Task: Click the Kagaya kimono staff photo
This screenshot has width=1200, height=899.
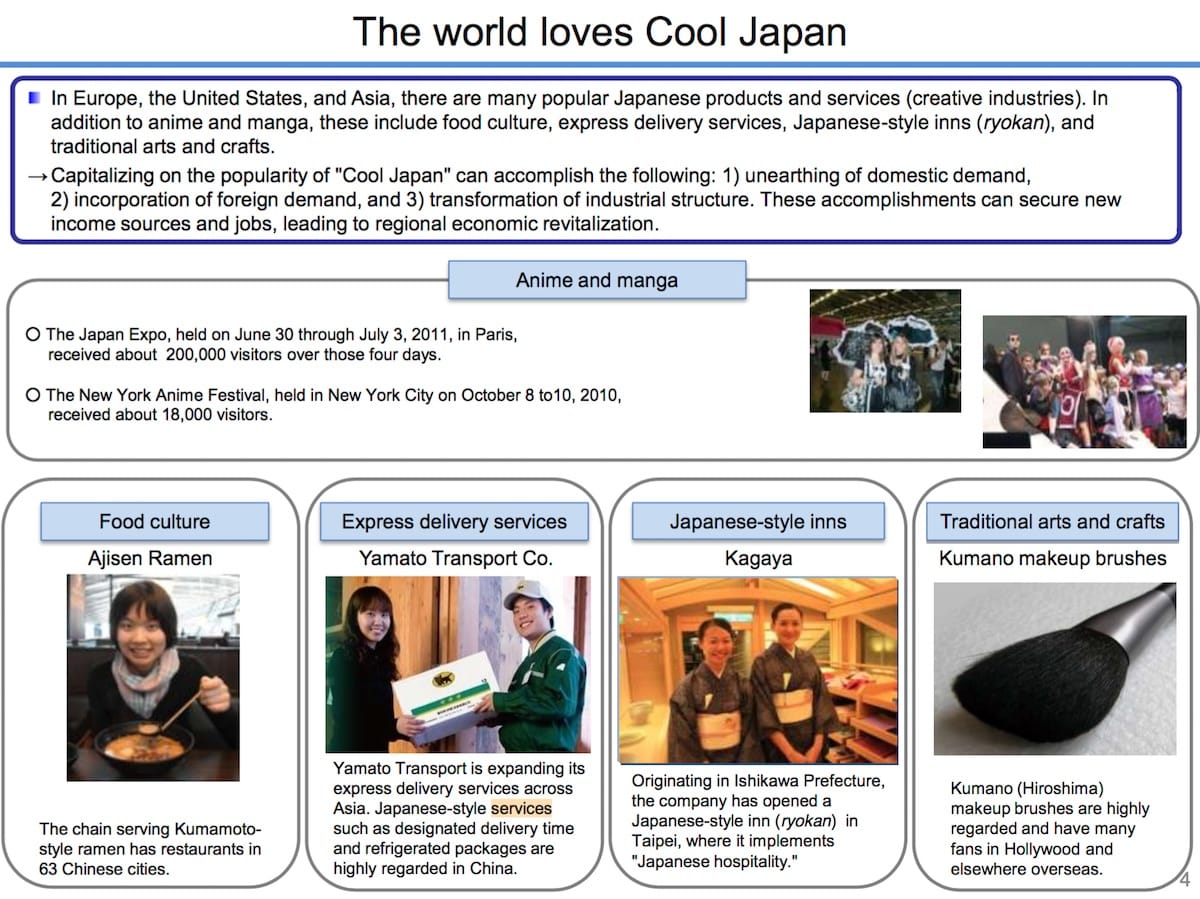Action: point(757,669)
